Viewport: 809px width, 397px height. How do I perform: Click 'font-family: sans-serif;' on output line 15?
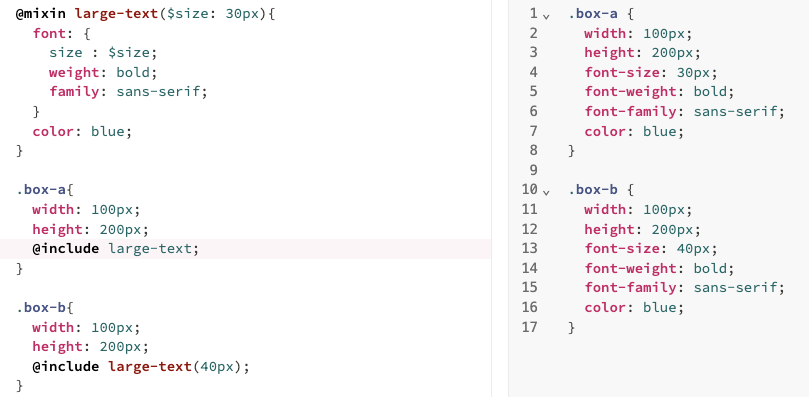pyautogui.click(x=684, y=288)
